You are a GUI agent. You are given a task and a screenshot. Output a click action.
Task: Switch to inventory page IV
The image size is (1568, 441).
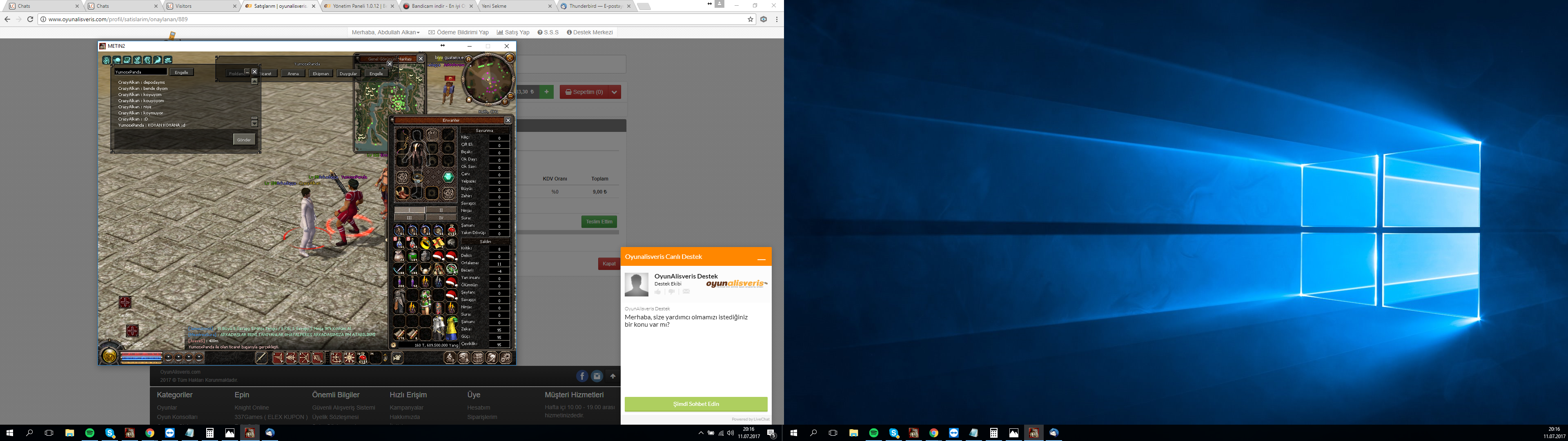pos(441,218)
